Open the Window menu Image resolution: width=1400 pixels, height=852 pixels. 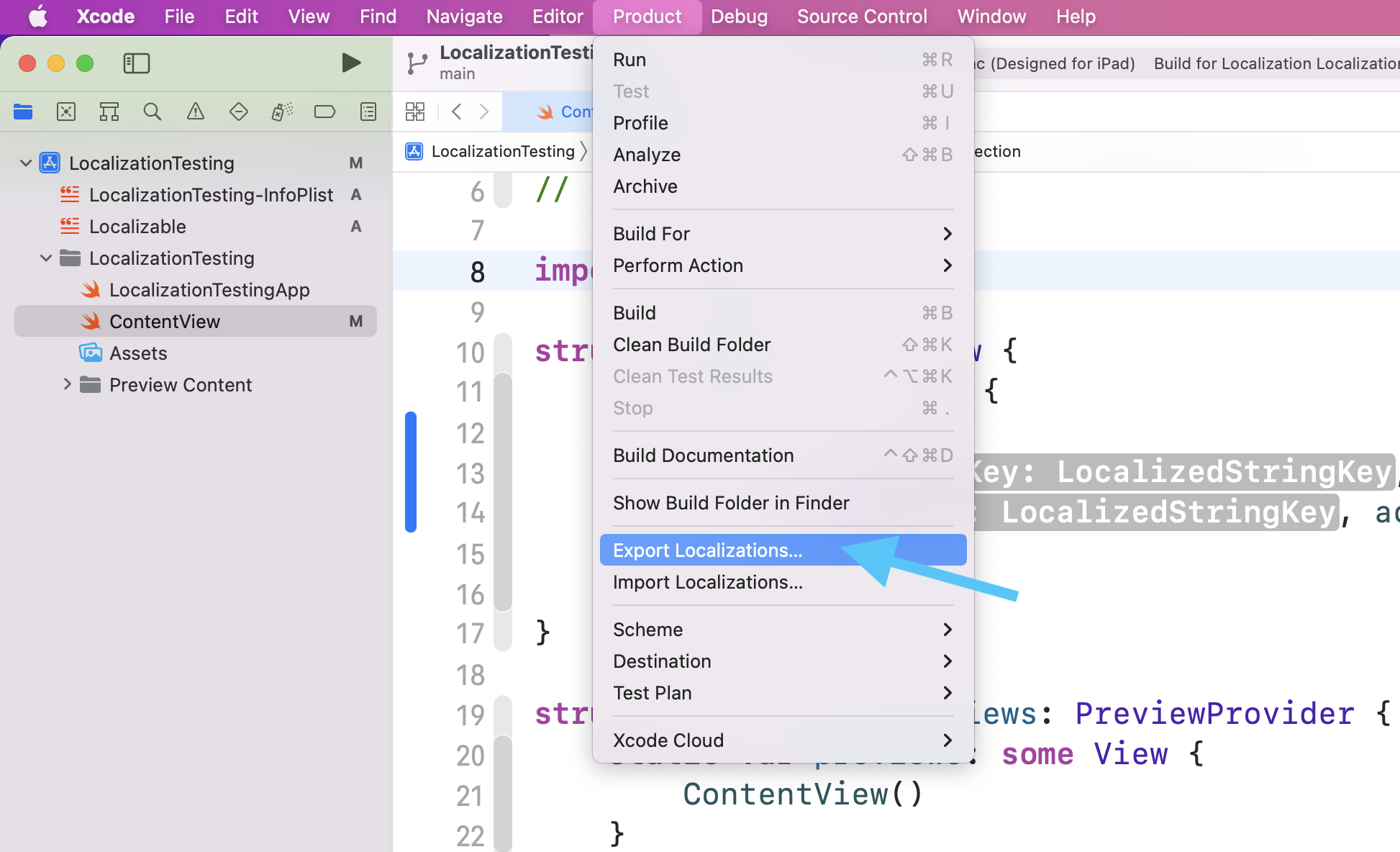991,16
